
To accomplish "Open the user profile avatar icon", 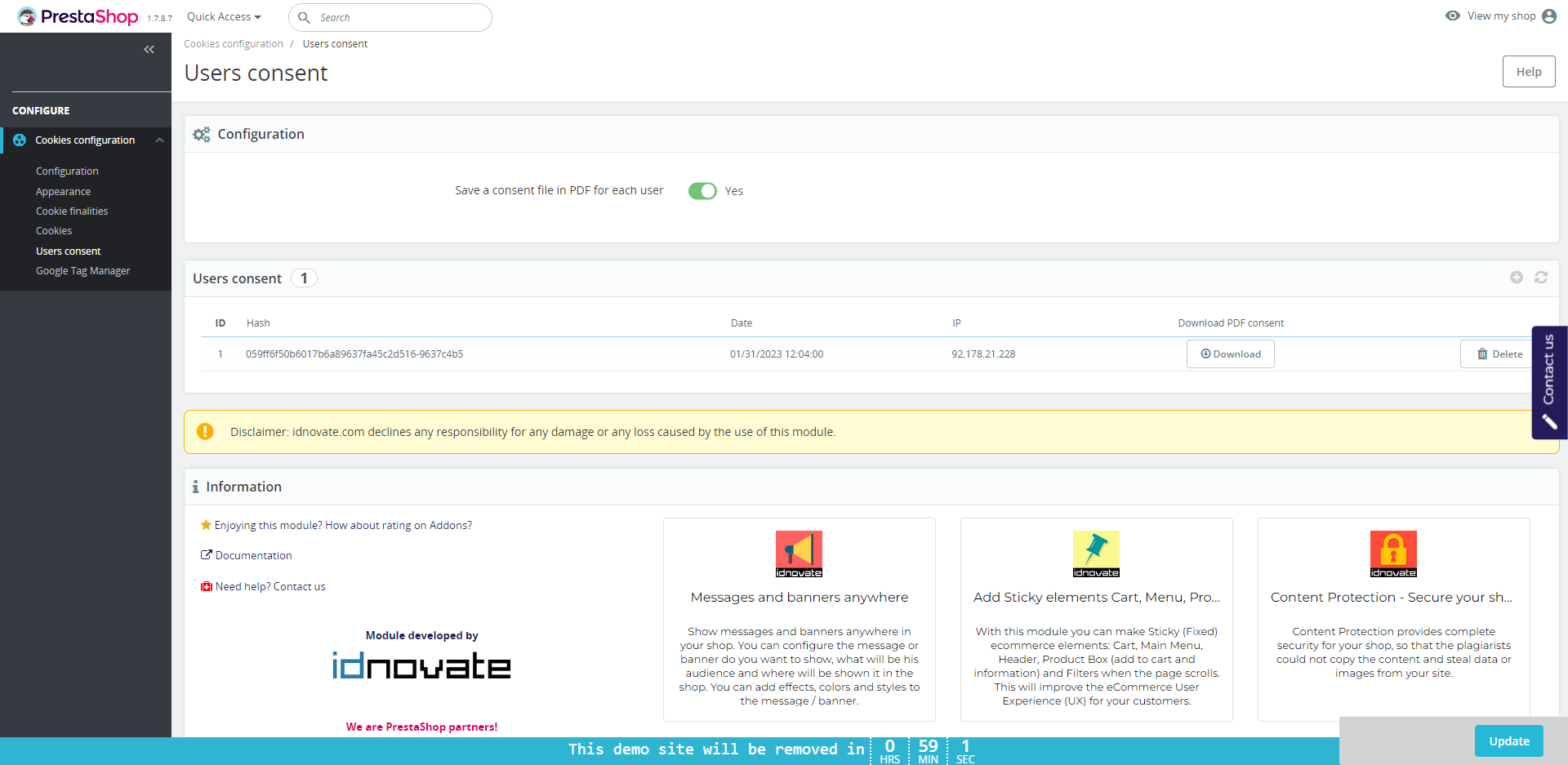I will coord(1549,16).
